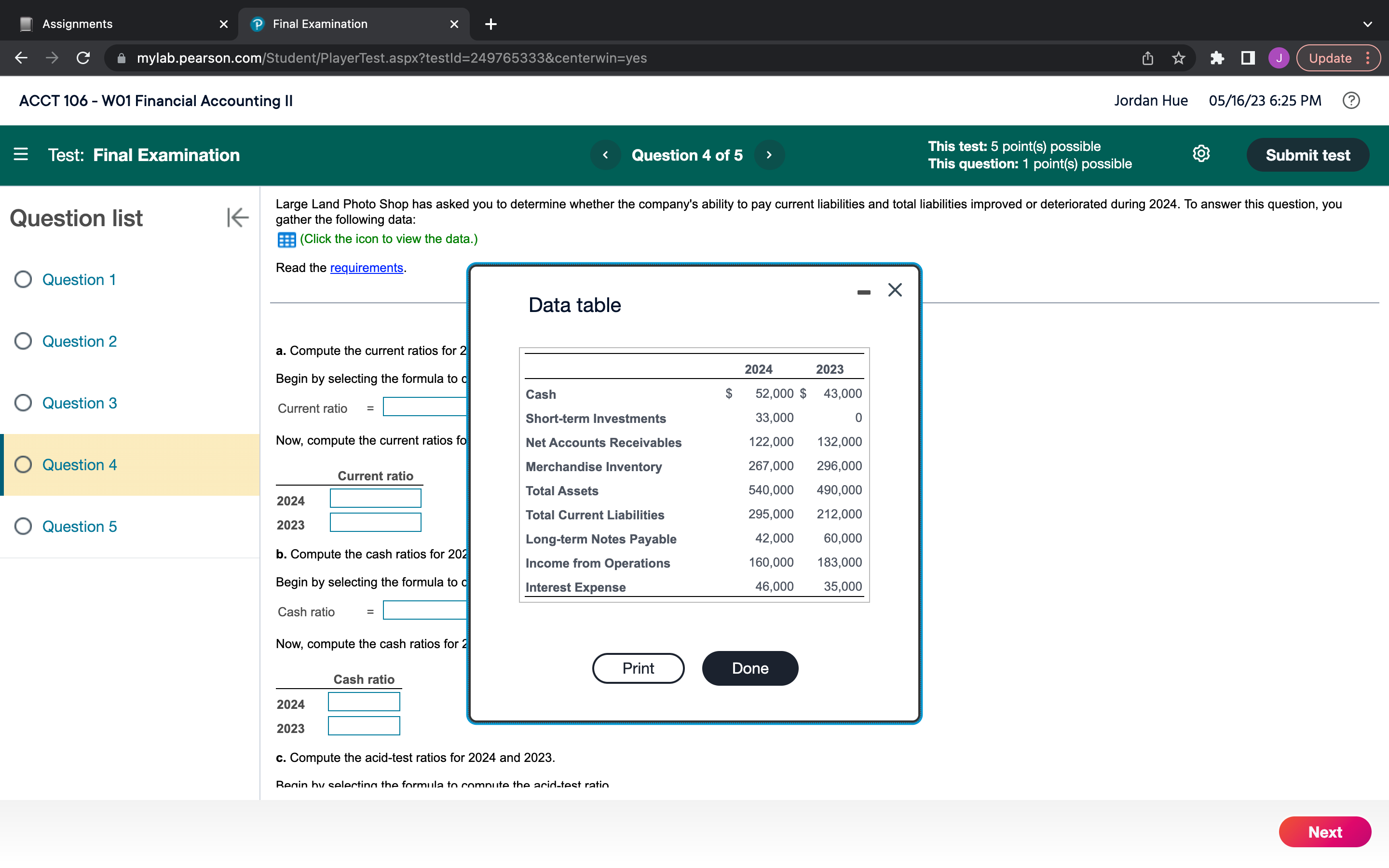This screenshot has height=868, width=1389.
Task: Click the browser extensions puzzle icon
Action: (x=1216, y=58)
